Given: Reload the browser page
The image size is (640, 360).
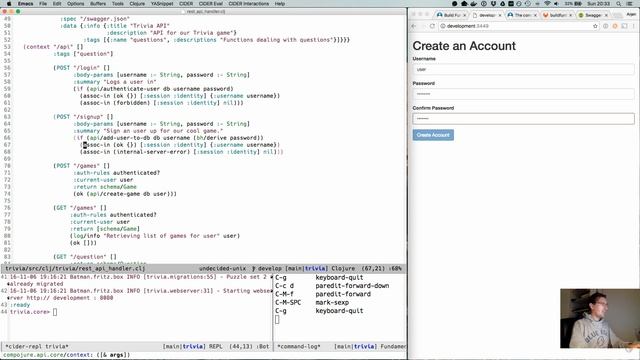Looking at the screenshot, I should click(x=432, y=26).
